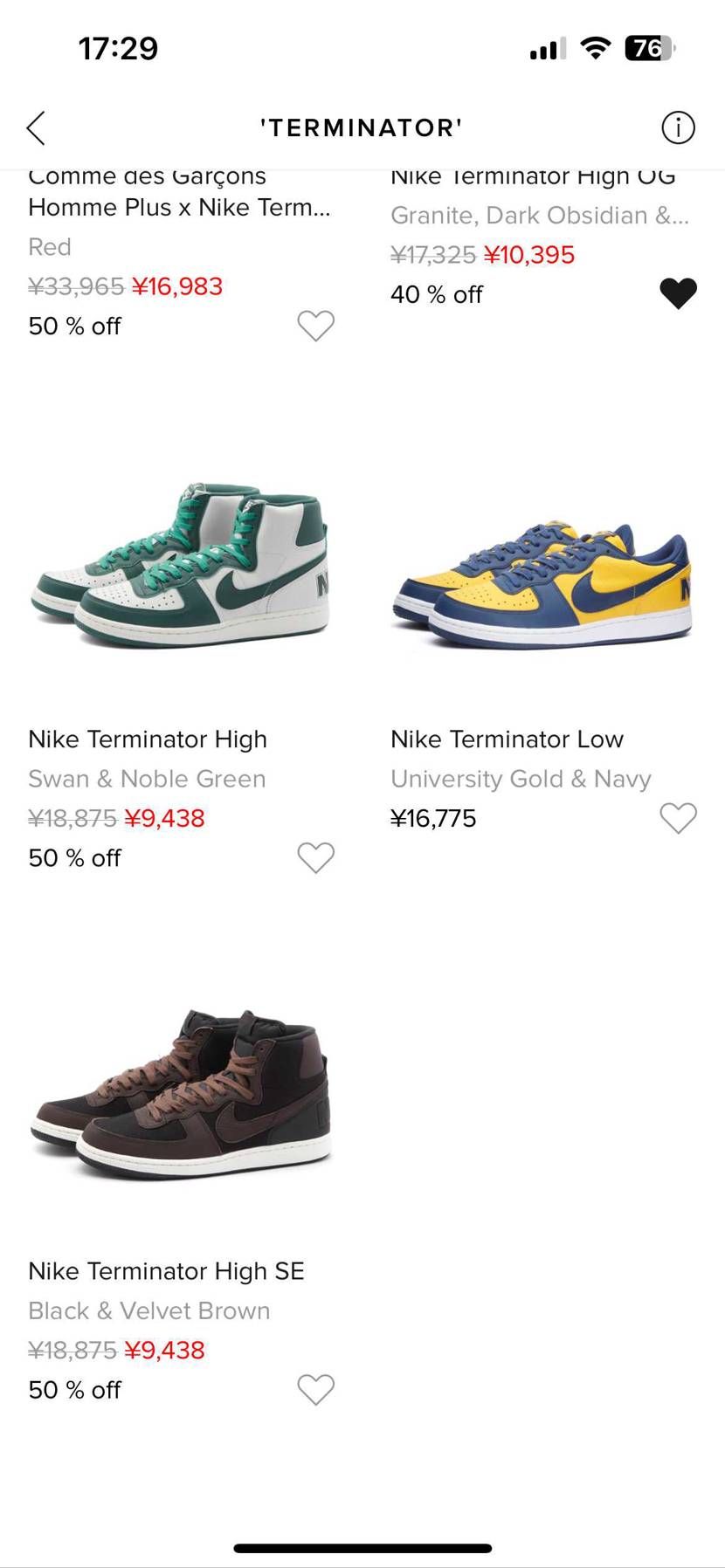Tap the battery indicator in status bar
725x1568 pixels.
tap(649, 48)
